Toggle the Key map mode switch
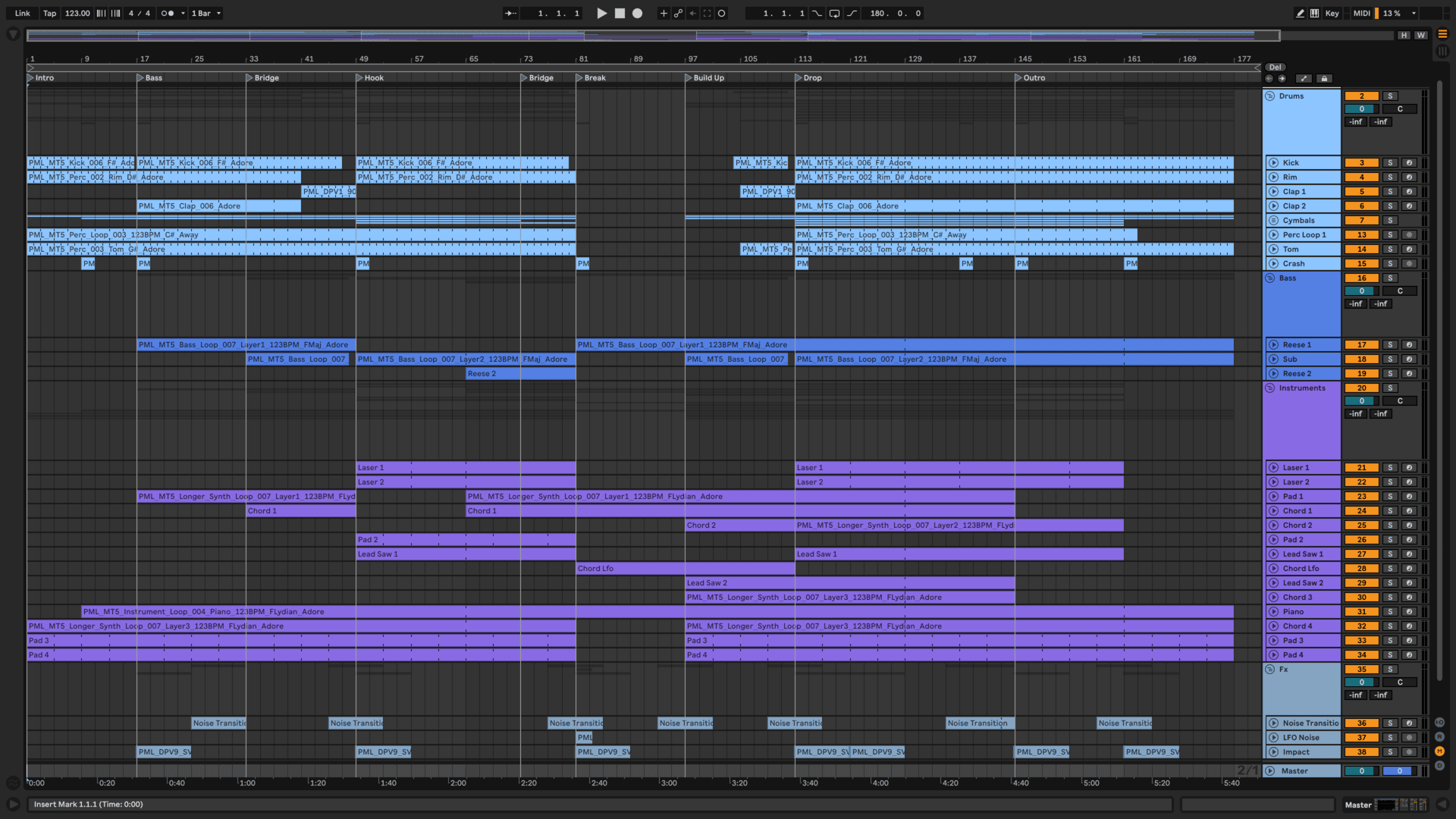This screenshot has height=819, width=1456. coord(1332,13)
